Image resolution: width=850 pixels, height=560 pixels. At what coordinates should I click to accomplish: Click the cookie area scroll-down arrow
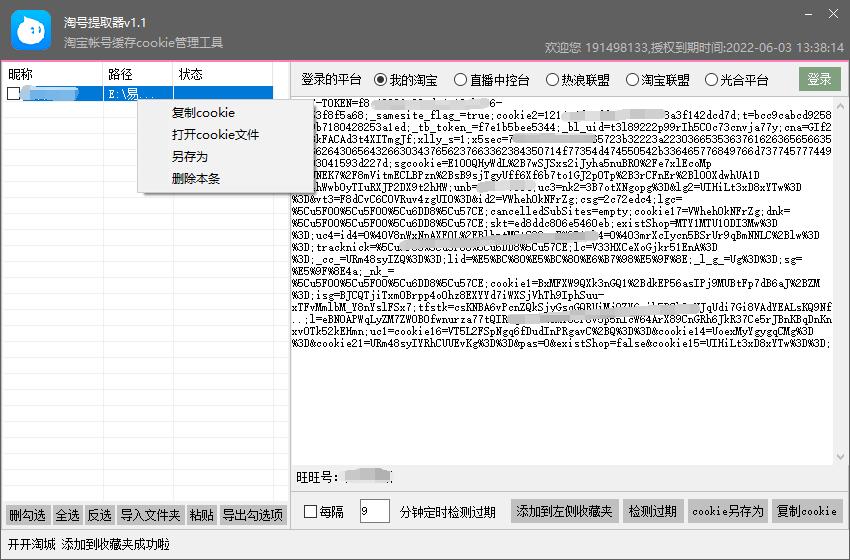840,456
